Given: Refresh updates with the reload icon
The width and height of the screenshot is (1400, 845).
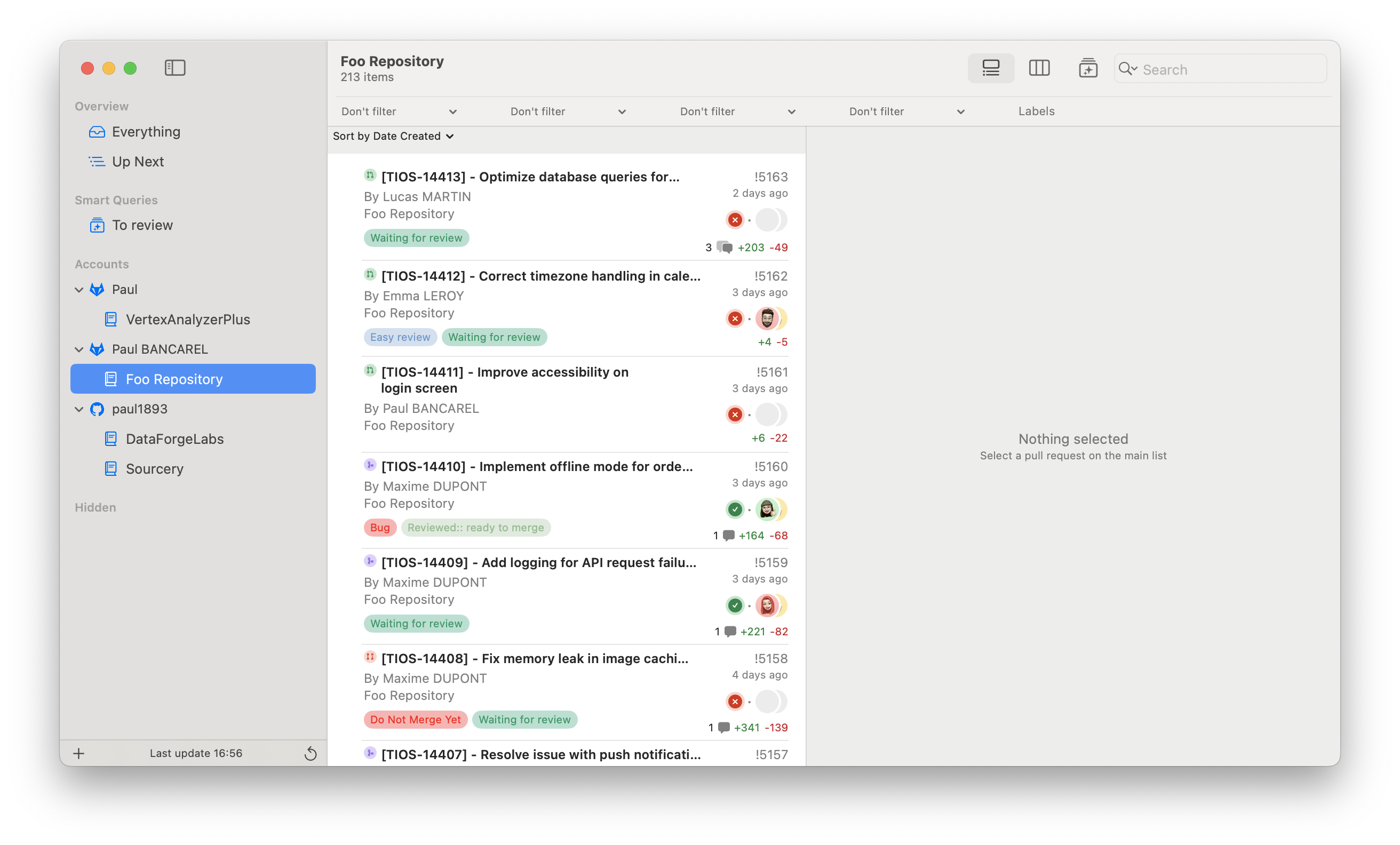Looking at the screenshot, I should click(x=311, y=753).
